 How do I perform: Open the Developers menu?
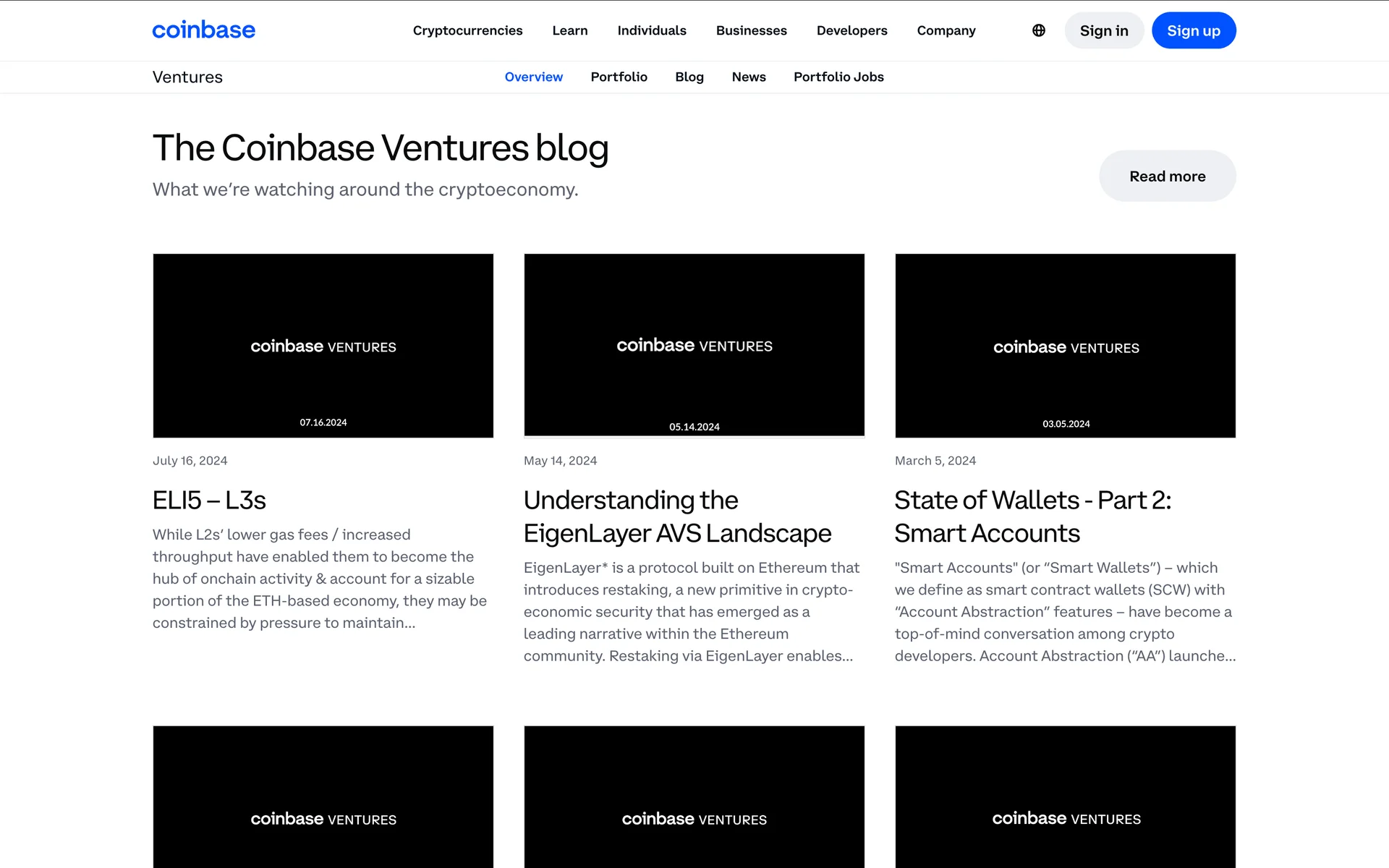point(851,30)
